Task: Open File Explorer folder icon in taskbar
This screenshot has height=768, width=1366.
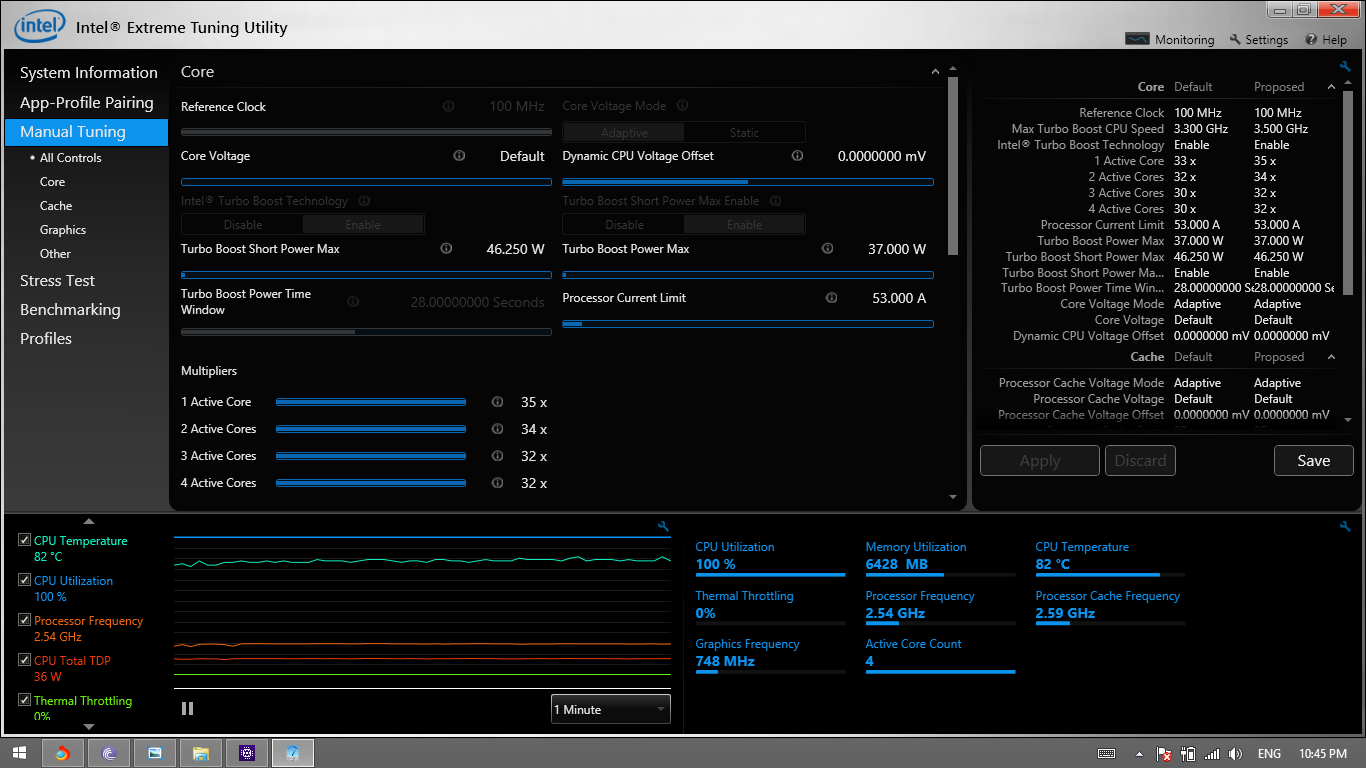Action: [200, 753]
